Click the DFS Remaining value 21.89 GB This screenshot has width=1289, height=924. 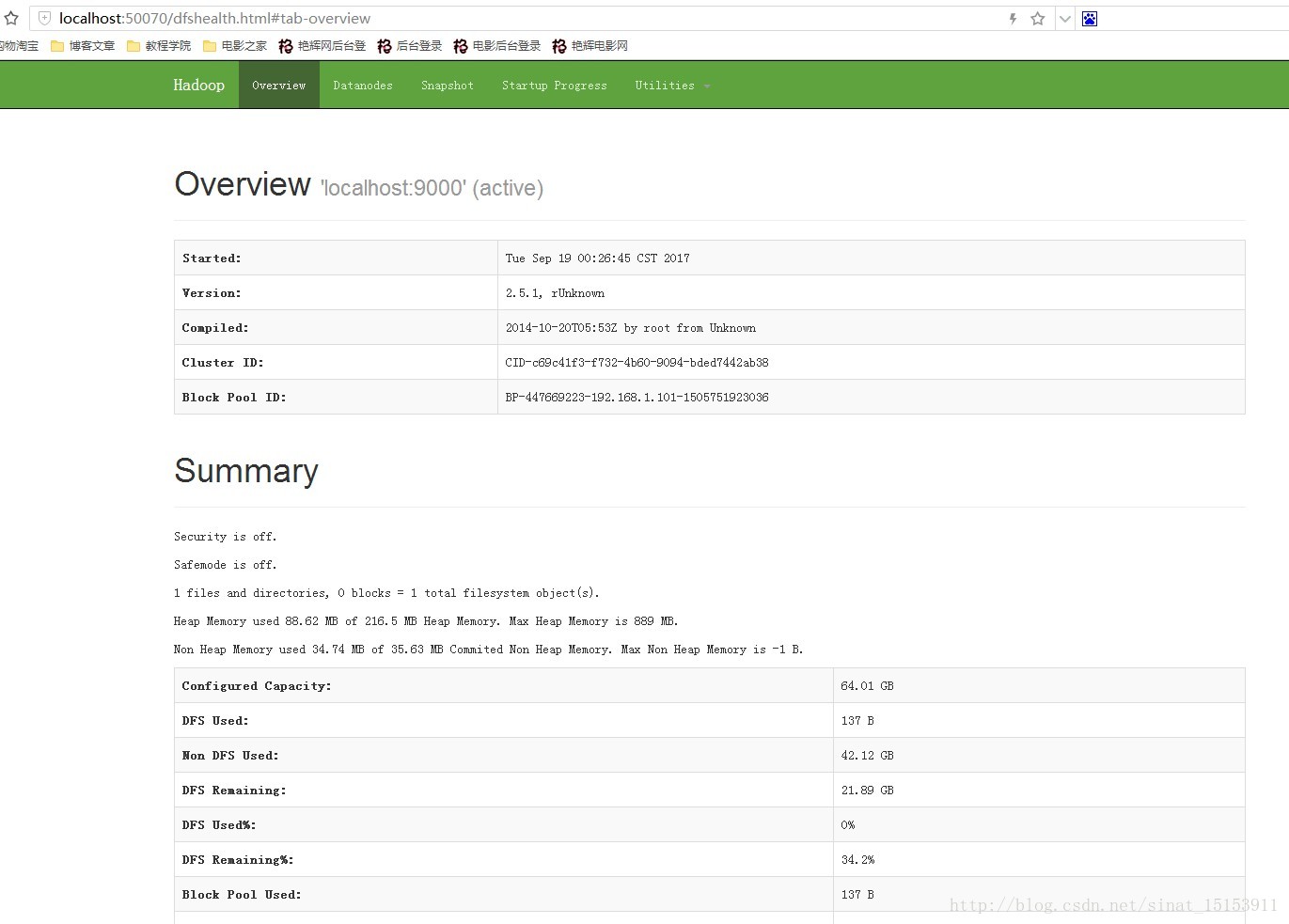(867, 790)
